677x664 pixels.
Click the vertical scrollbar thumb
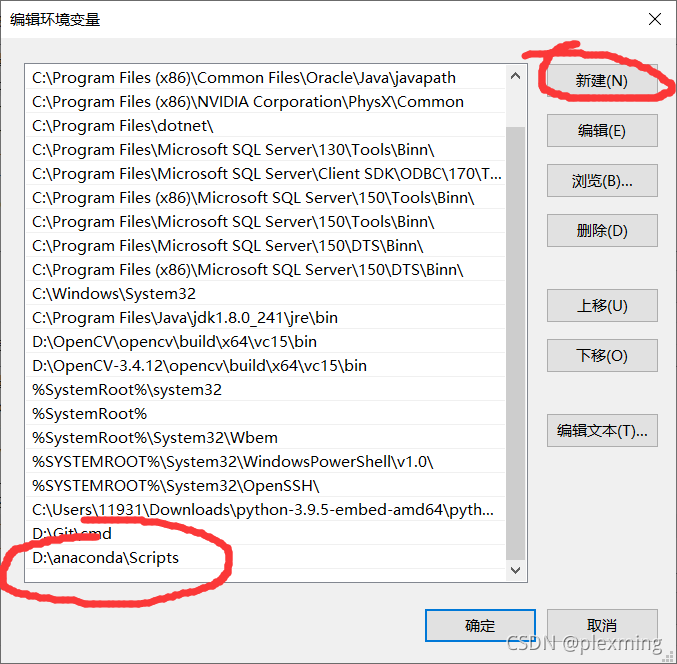[x=515, y=343]
